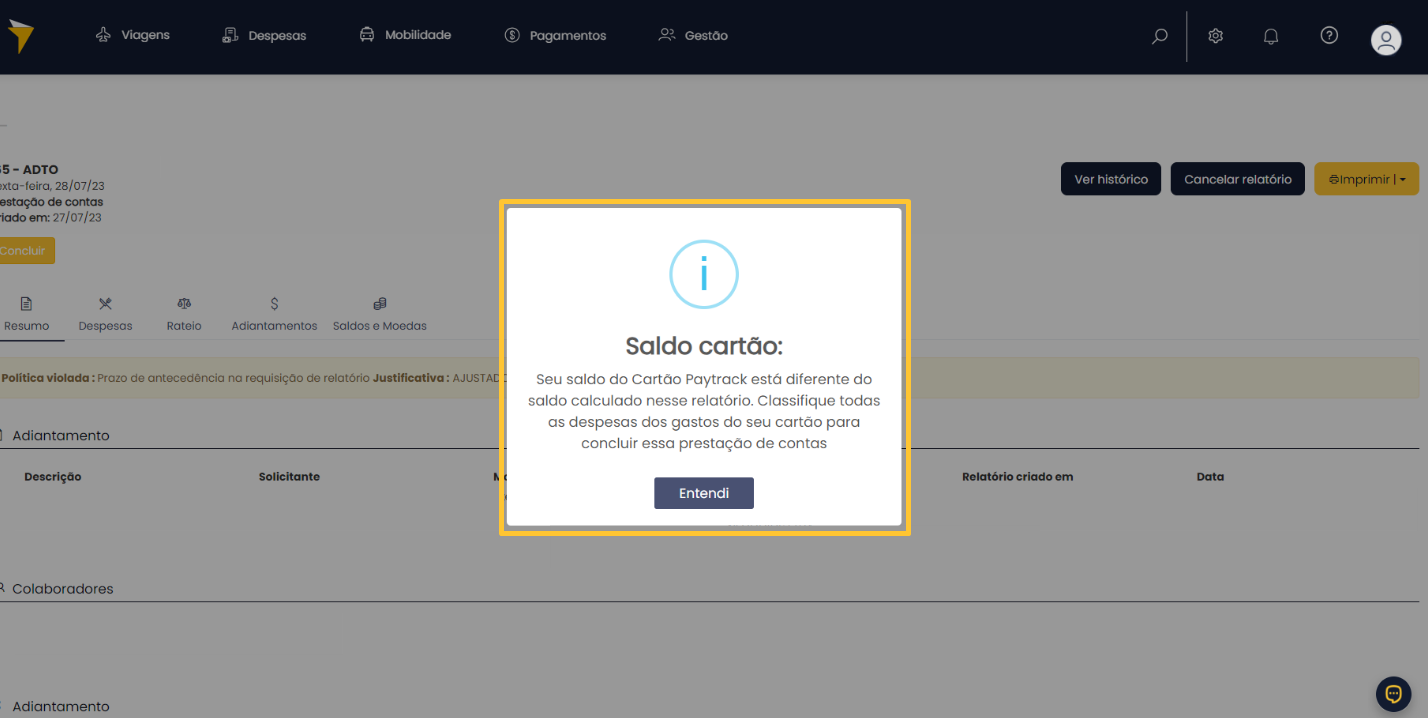This screenshot has height=718, width=1428.
Task: Click the Cancelar relatório button
Action: tap(1238, 179)
